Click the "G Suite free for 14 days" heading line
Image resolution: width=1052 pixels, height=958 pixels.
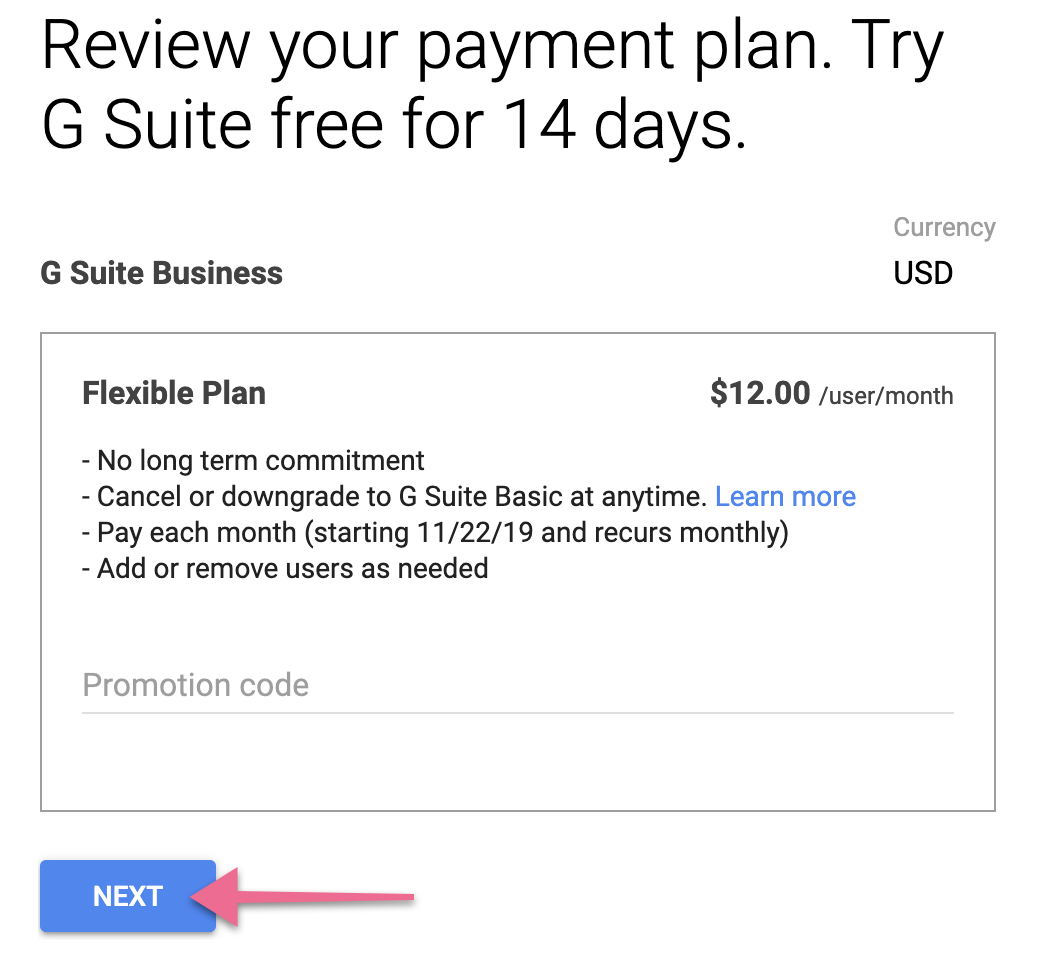tap(394, 127)
